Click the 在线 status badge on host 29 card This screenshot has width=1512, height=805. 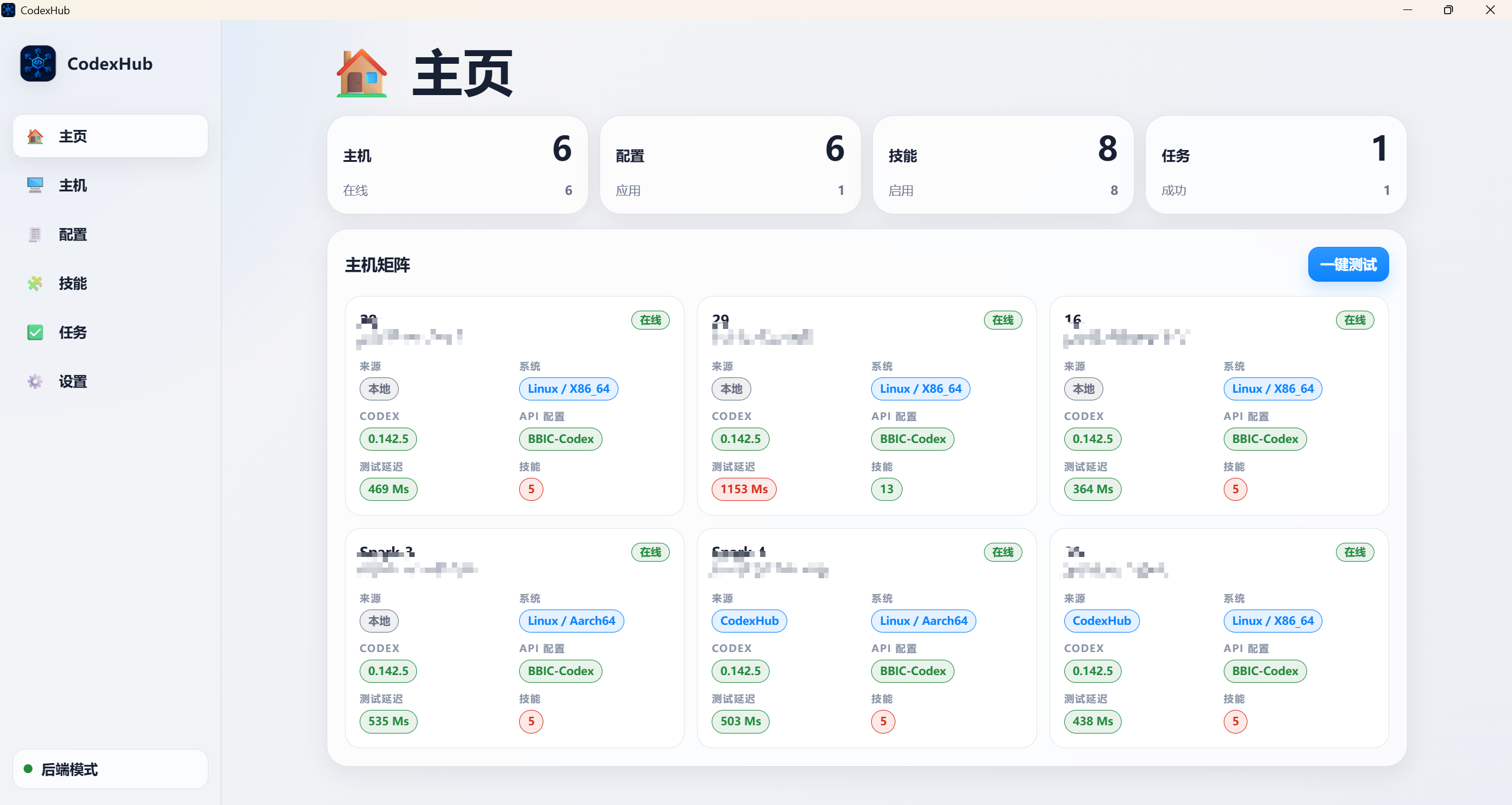1003,320
